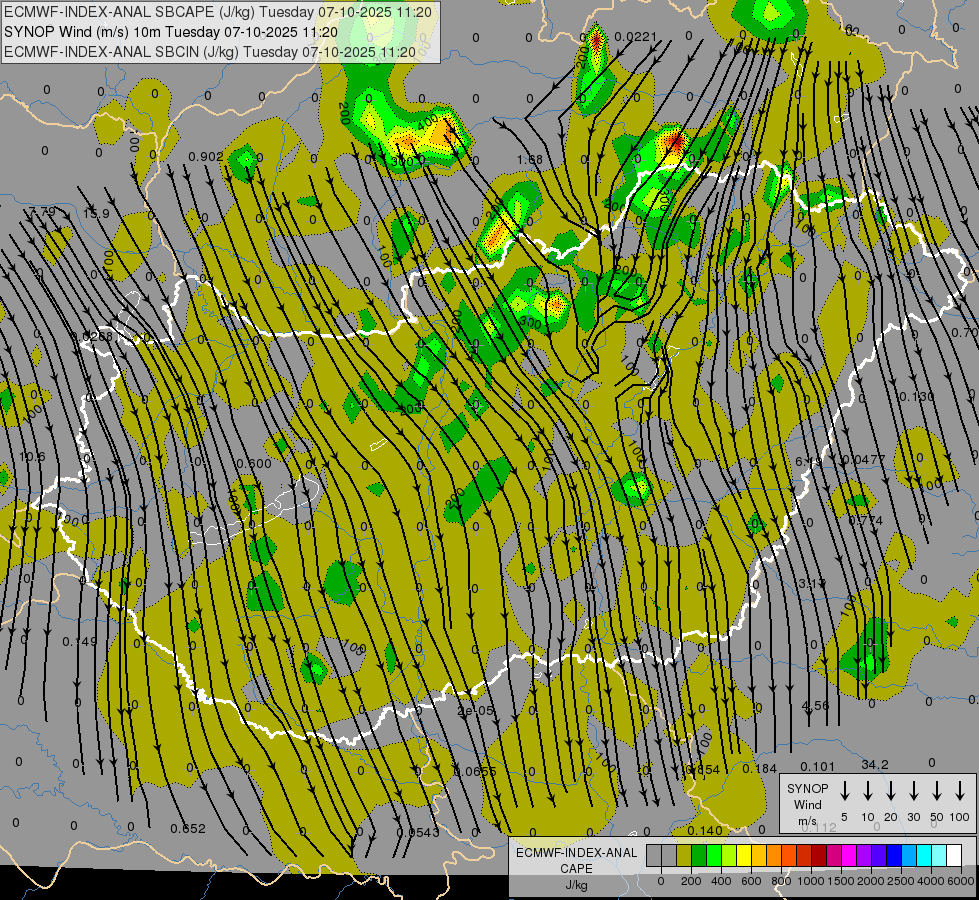Image resolution: width=979 pixels, height=900 pixels.
Task: Select the bright cyan CAPE legend swatch
Action: click(x=924, y=855)
